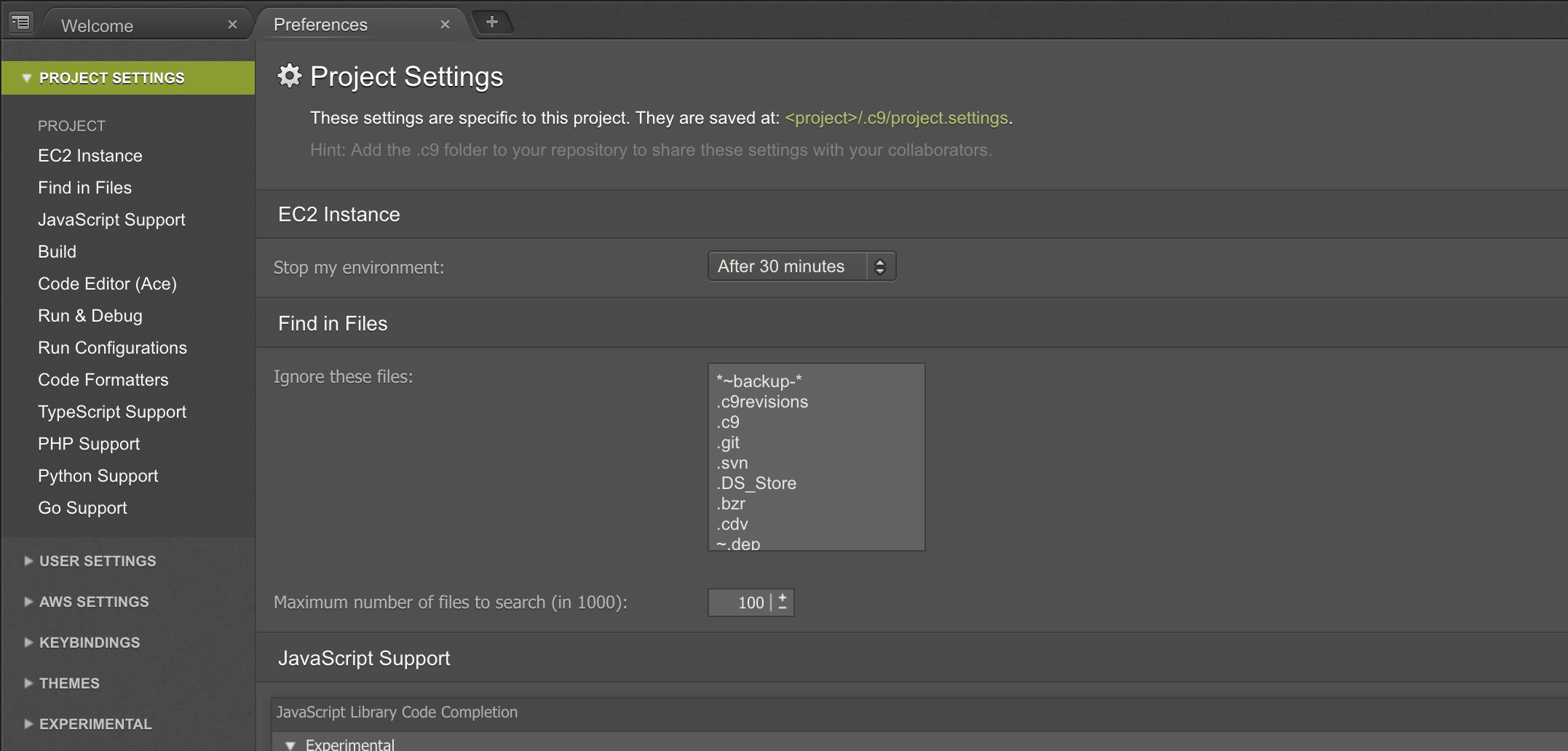Open the Stop my environment dropdown
Viewport: 1568px width, 751px height.
[801, 266]
